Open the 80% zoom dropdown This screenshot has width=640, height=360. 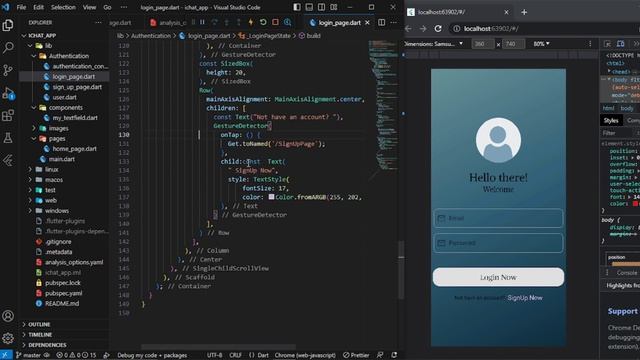click(541, 44)
